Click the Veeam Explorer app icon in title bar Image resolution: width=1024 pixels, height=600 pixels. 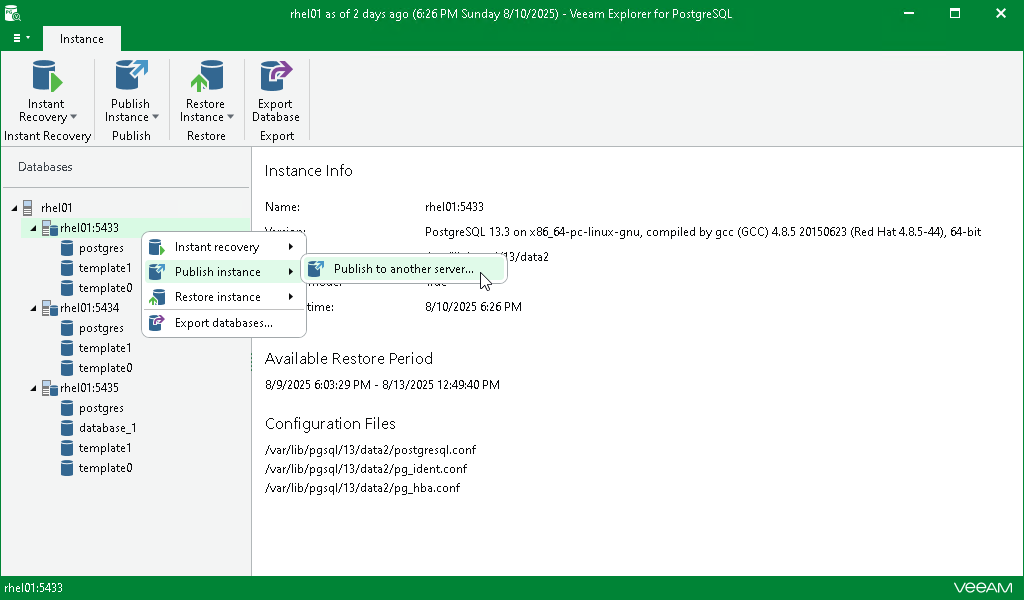(x=12, y=12)
